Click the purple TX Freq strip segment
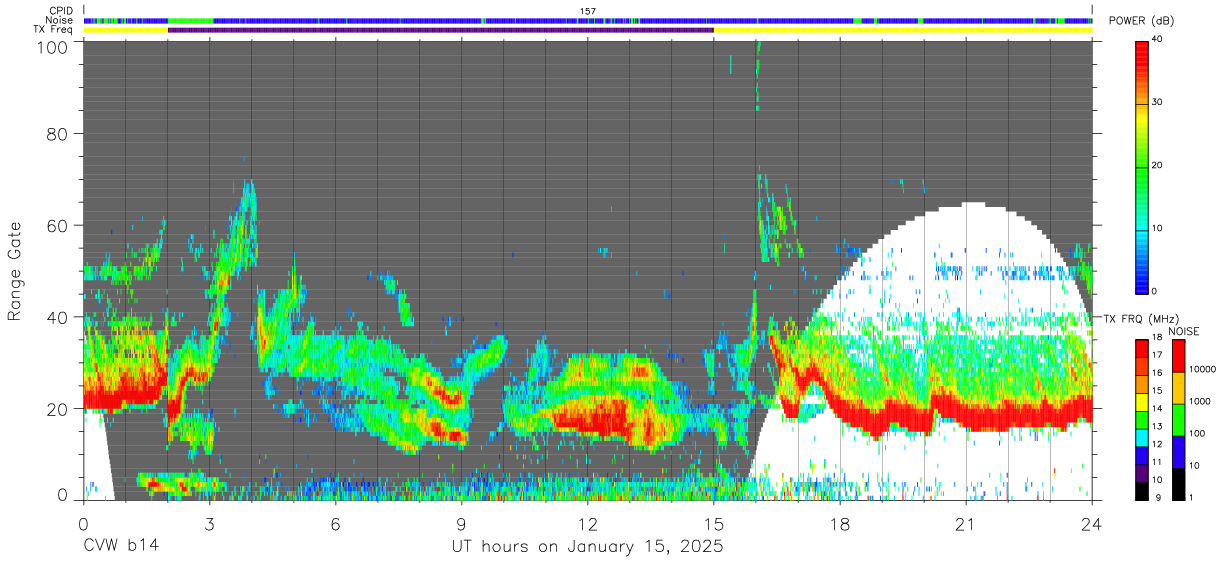The height and width of the screenshot is (567, 1228). pos(441,30)
